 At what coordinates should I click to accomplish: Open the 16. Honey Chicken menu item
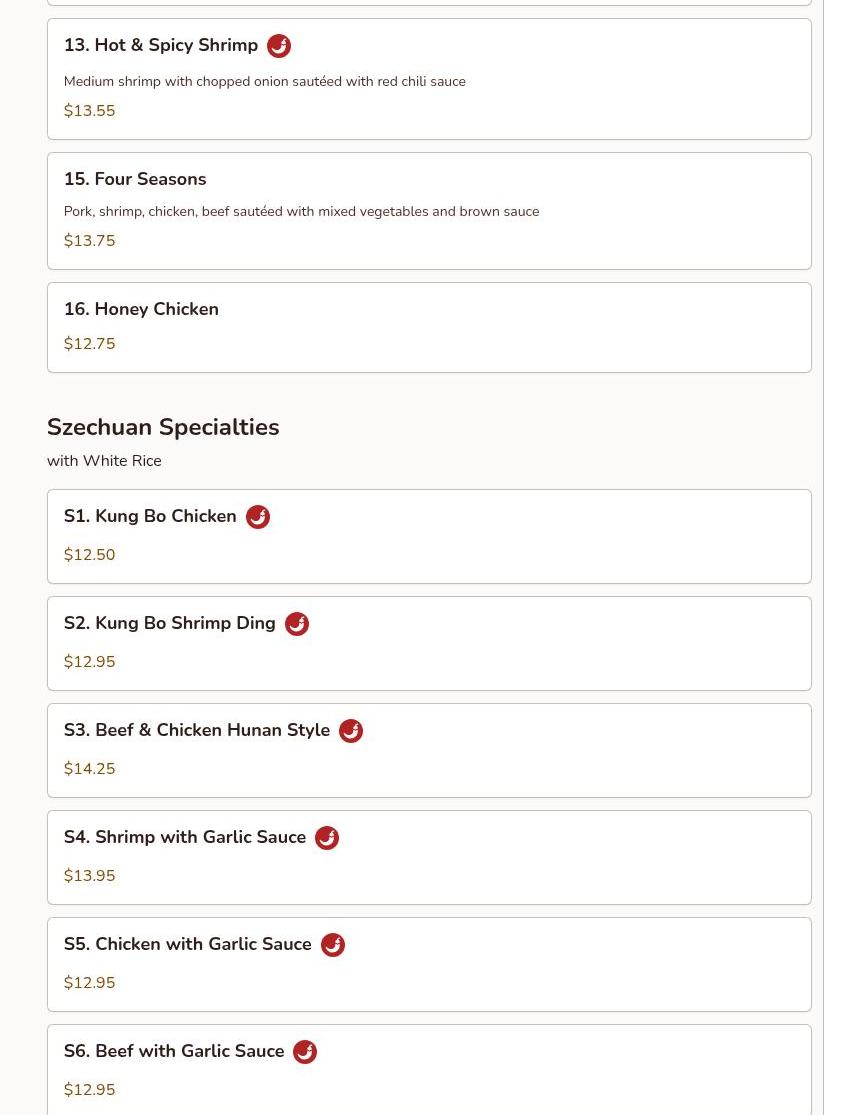[x=141, y=309]
